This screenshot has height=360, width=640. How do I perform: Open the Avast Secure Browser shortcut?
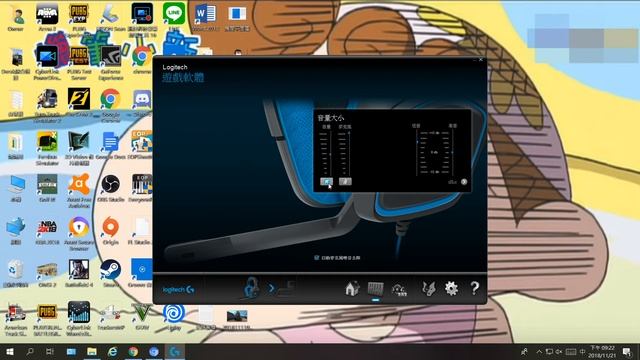(x=79, y=233)
